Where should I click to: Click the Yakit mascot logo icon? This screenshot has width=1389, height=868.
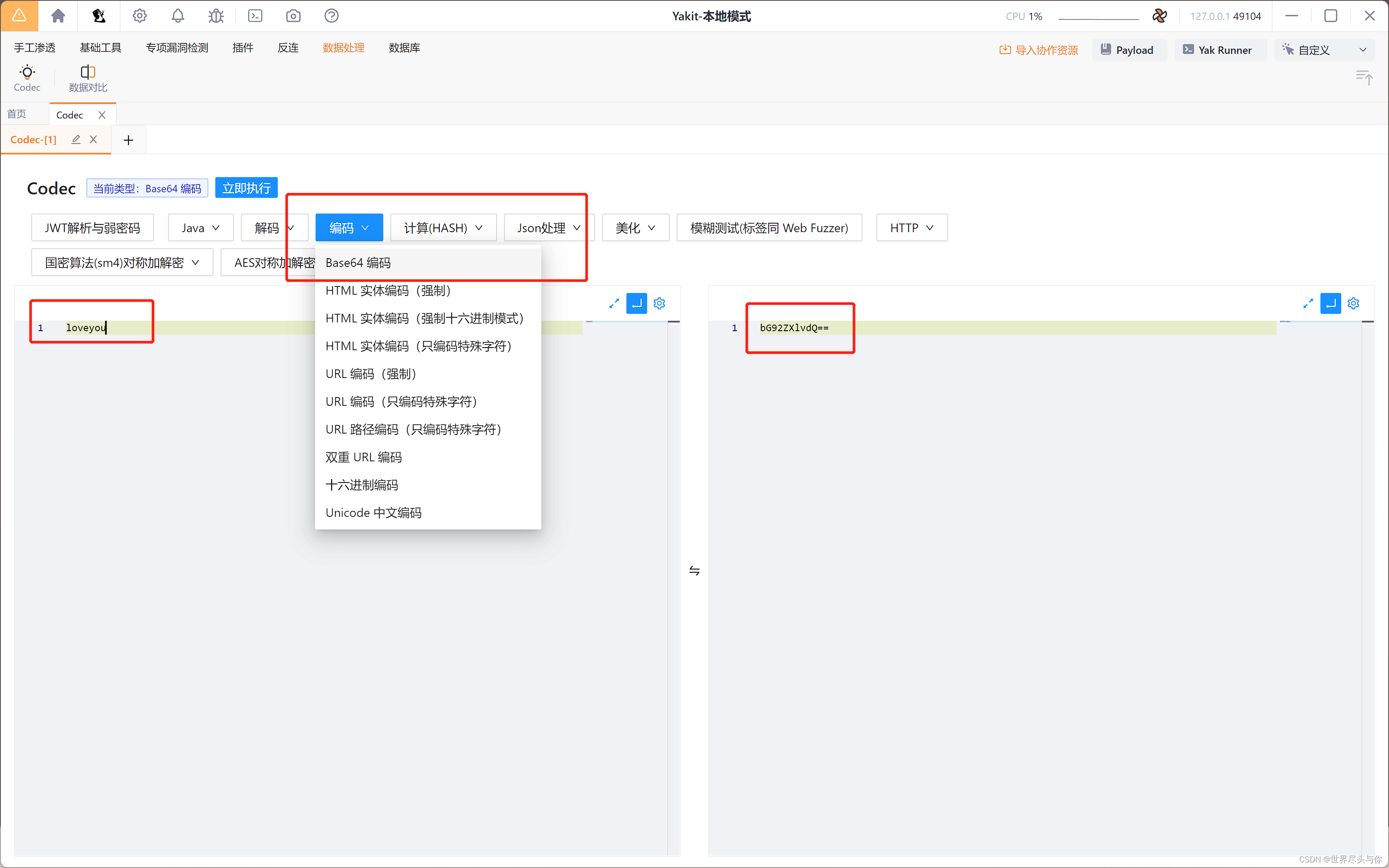pyautogui.click(x=99, y=16)
